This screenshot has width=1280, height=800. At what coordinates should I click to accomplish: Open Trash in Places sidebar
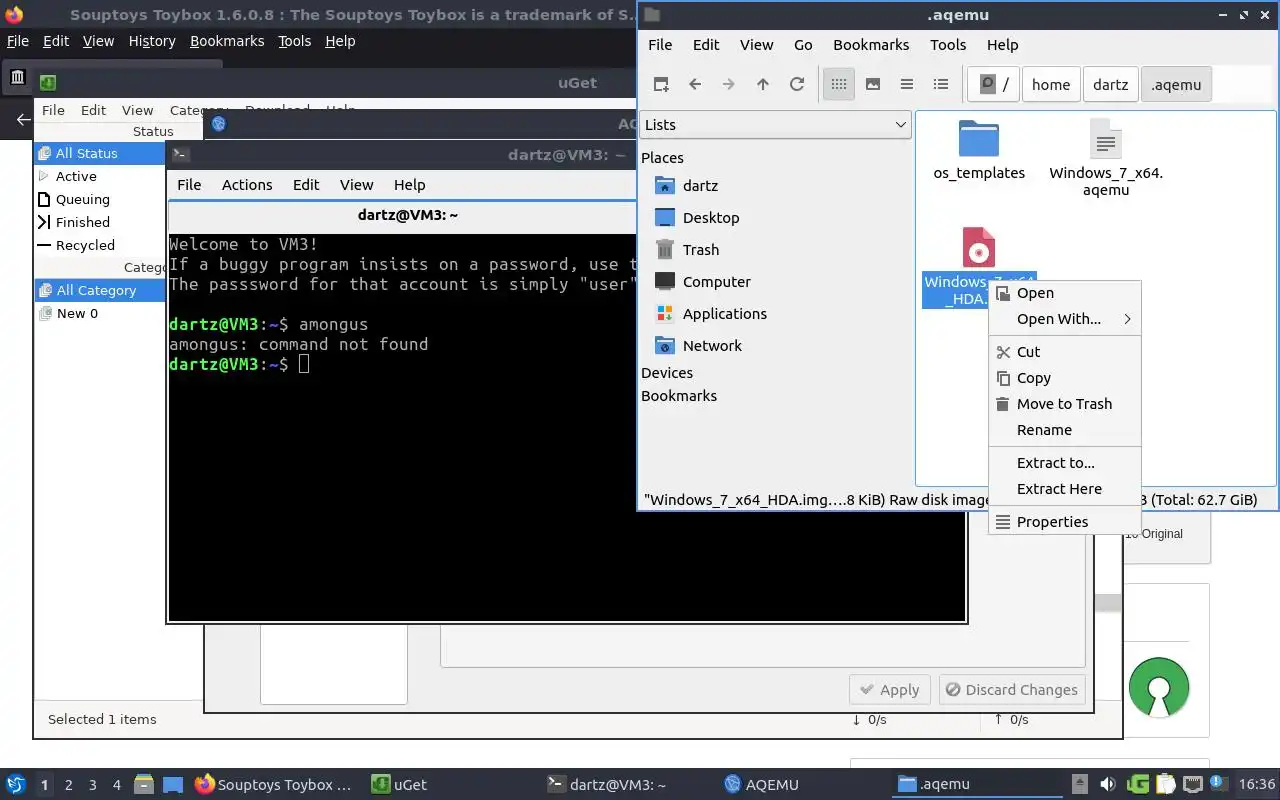701,250
